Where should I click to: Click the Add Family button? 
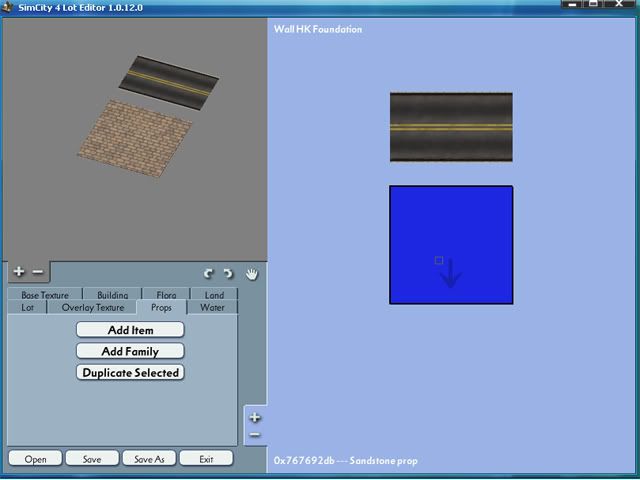pyautogui.click(x=130, y=351)
